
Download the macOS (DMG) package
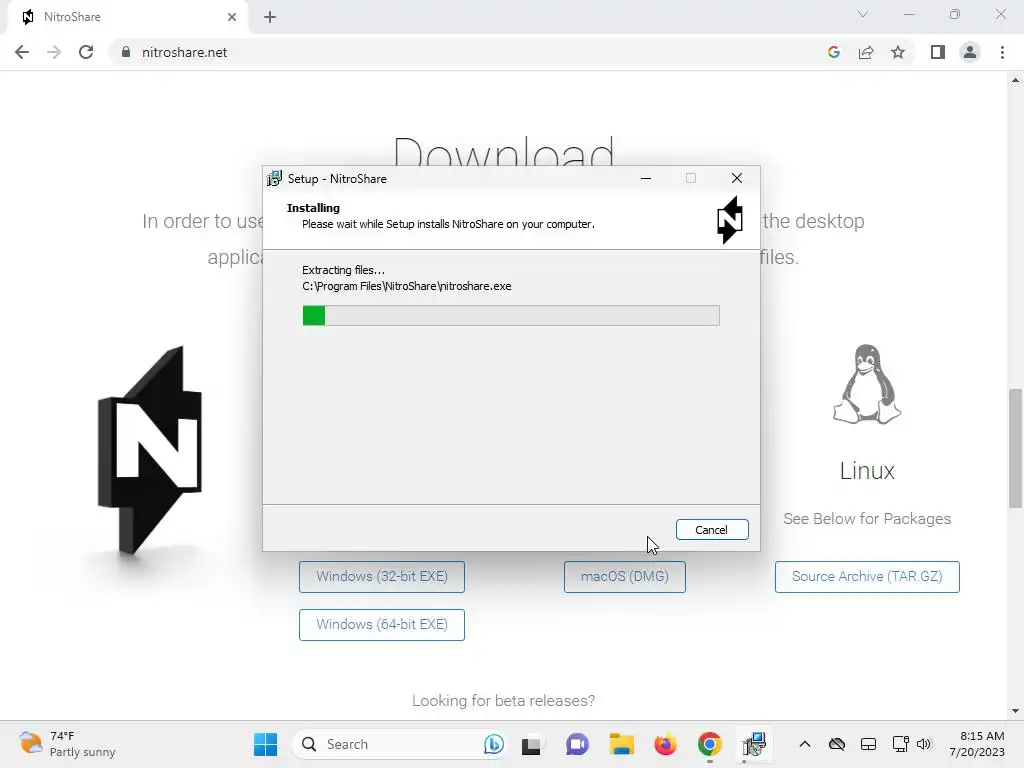625,577
